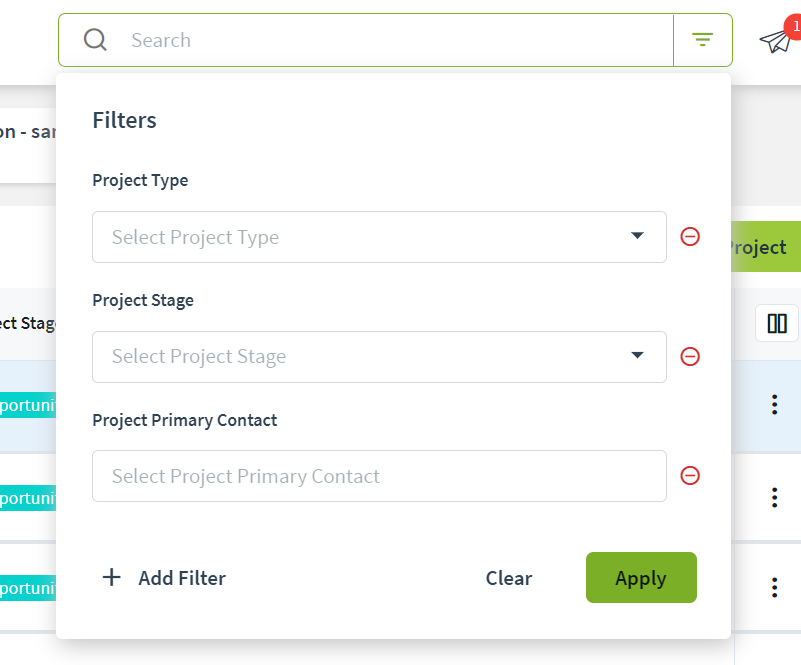Click the green Project button behind the panel
Image resolution: width=801 pixels, height=665 pixels.
click(763, 247)
